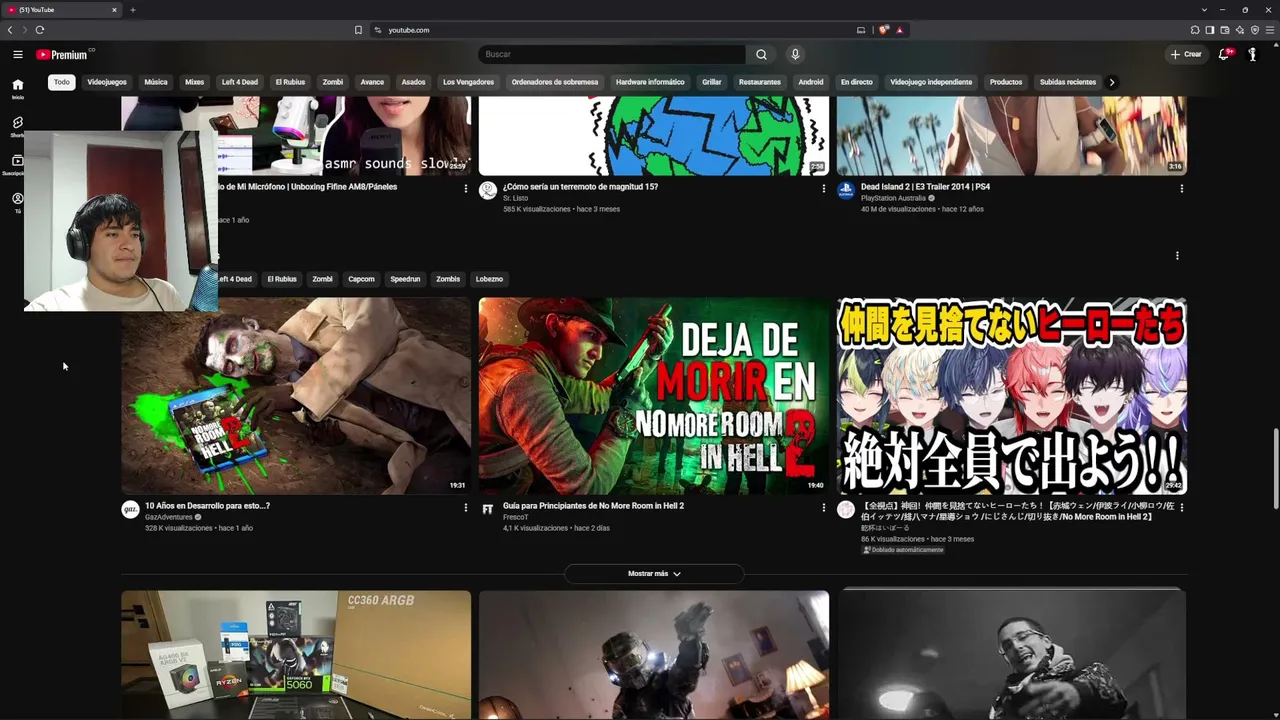Select the Mixes filter chip
This screenshot has height=720, width=1280.
(195, 82)
